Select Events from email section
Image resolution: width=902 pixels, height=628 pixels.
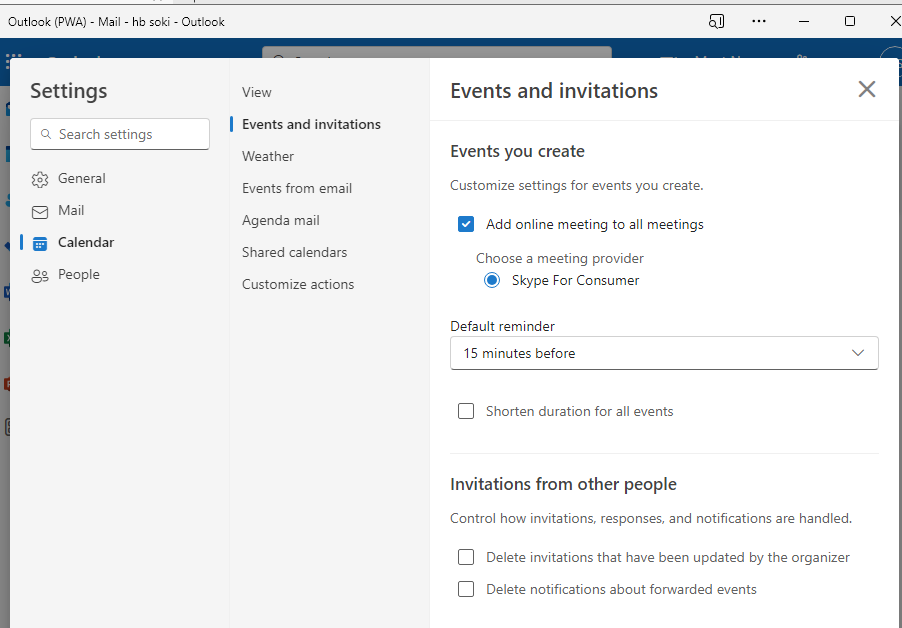(x=296, y=188)
